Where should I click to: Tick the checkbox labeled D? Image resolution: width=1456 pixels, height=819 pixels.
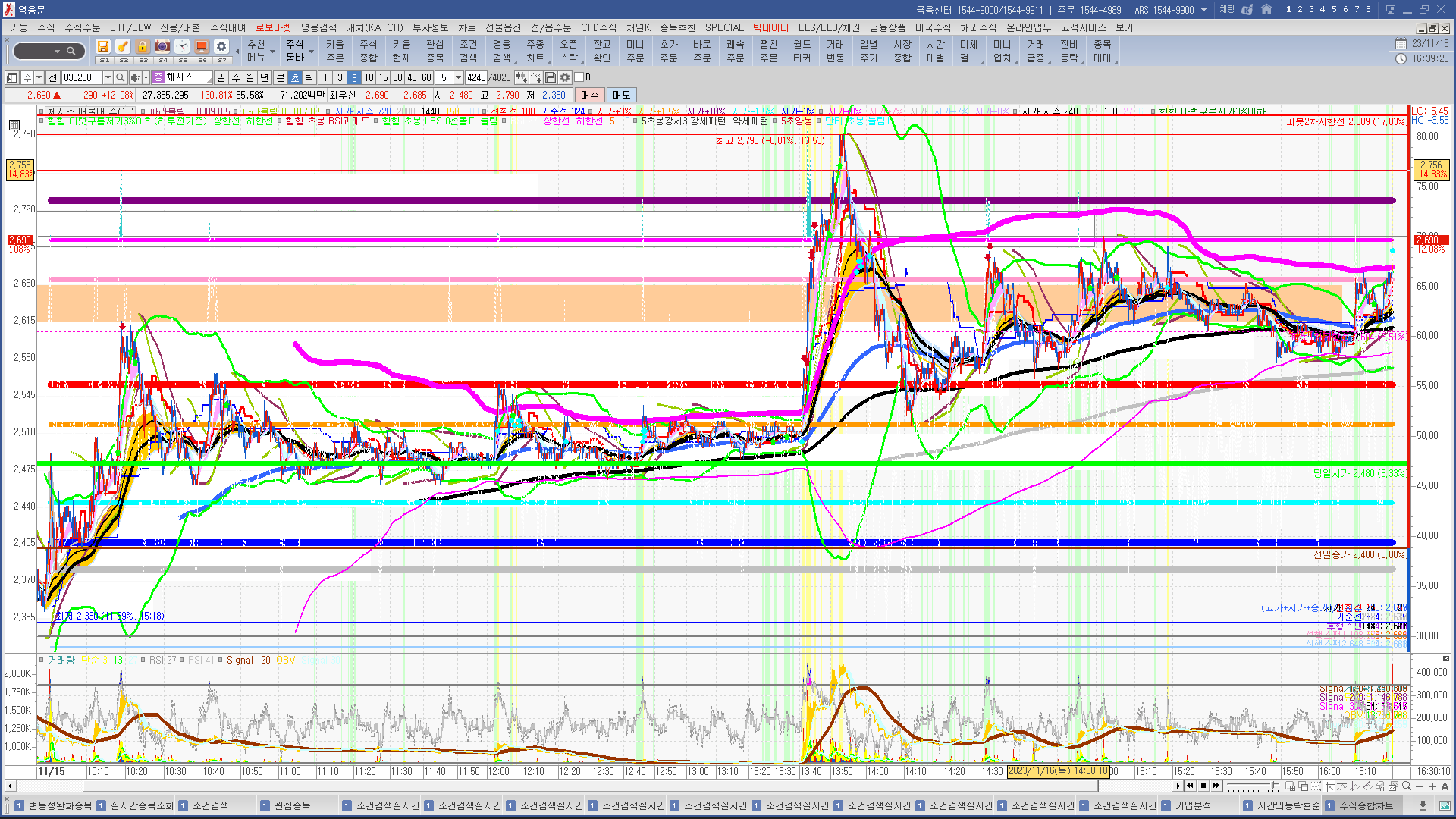pos(579,77)
